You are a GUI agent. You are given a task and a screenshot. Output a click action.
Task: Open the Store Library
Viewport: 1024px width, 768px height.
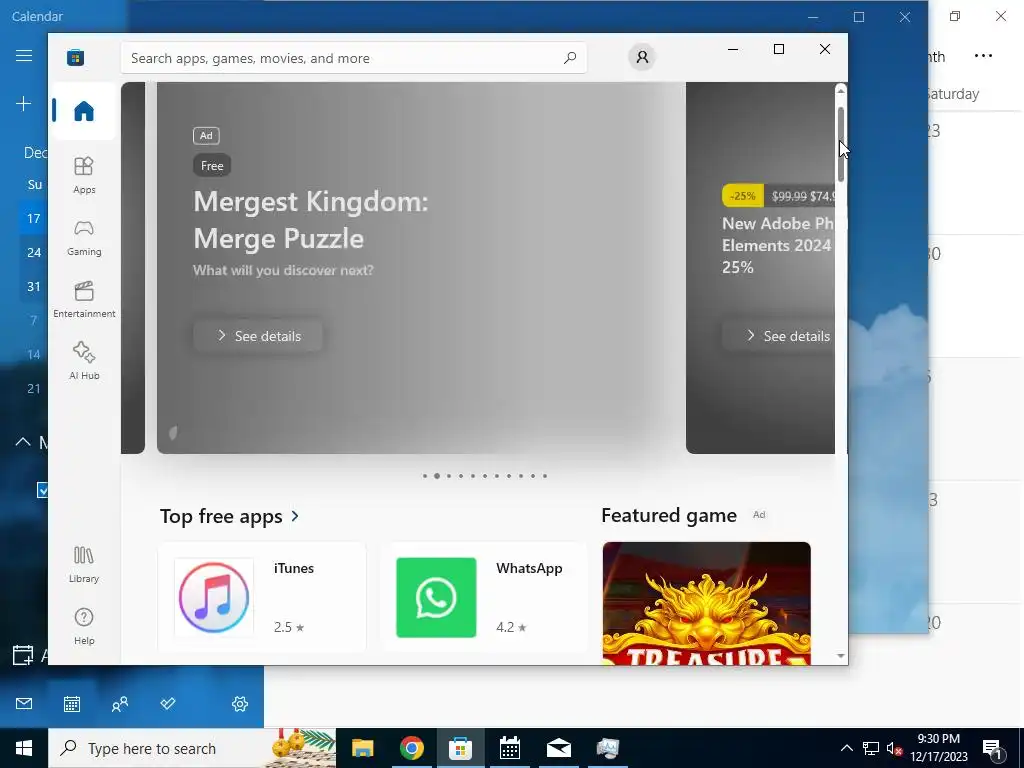84,564
